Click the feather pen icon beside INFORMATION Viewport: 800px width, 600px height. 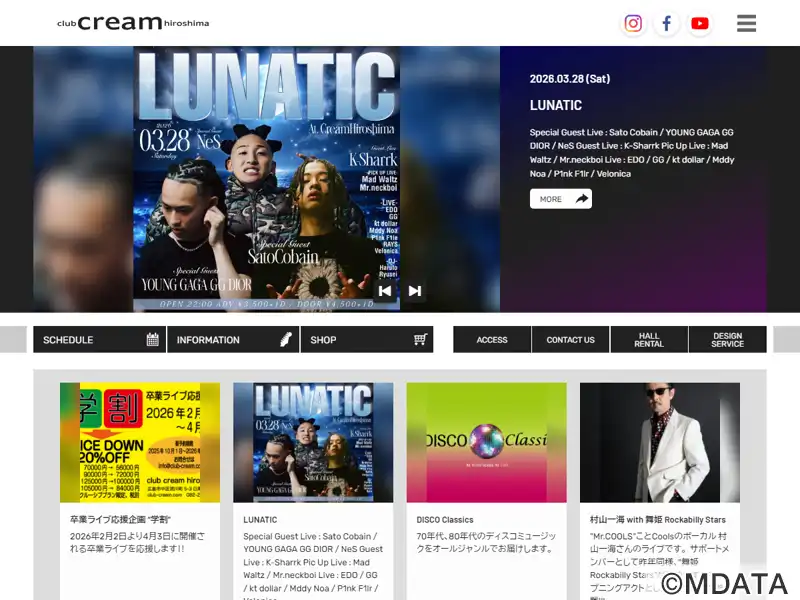286,340
